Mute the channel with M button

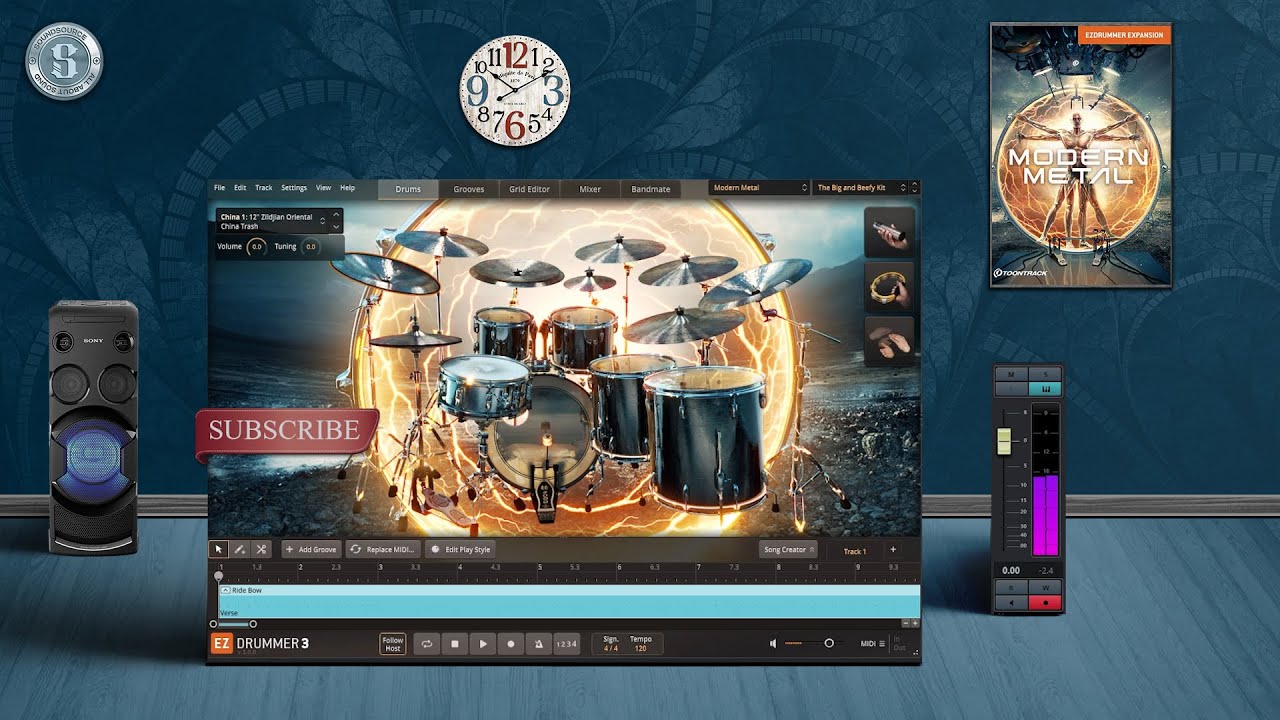[1012, 374]
